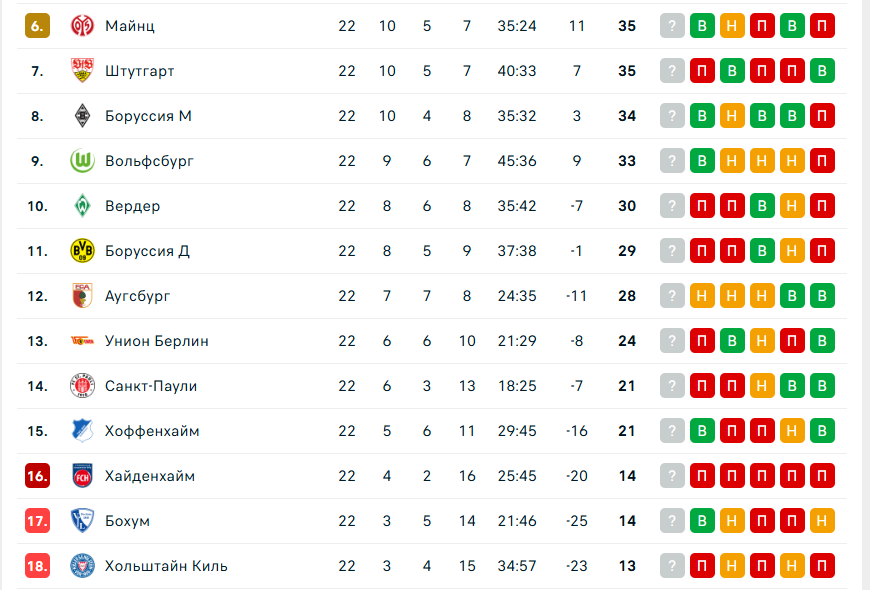Open the Майнц team page

[x=130, y=26]
